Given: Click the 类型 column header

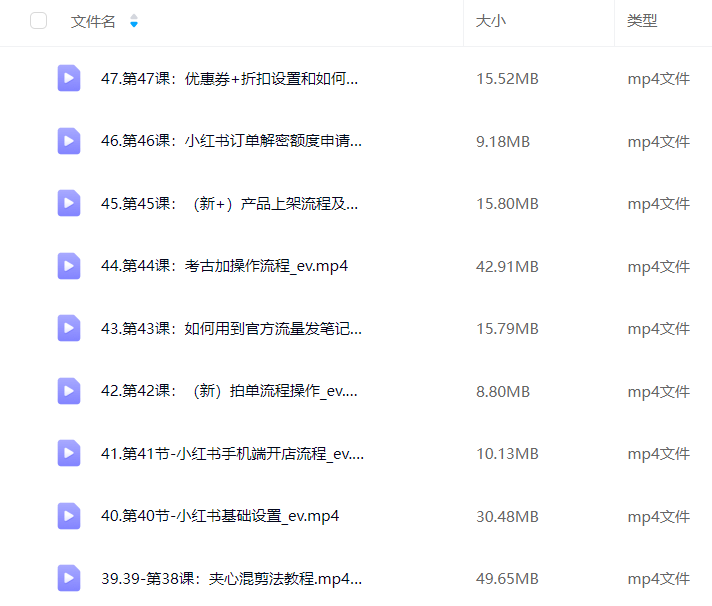Looking at the screenshot, I should click(x=642, y=21).
